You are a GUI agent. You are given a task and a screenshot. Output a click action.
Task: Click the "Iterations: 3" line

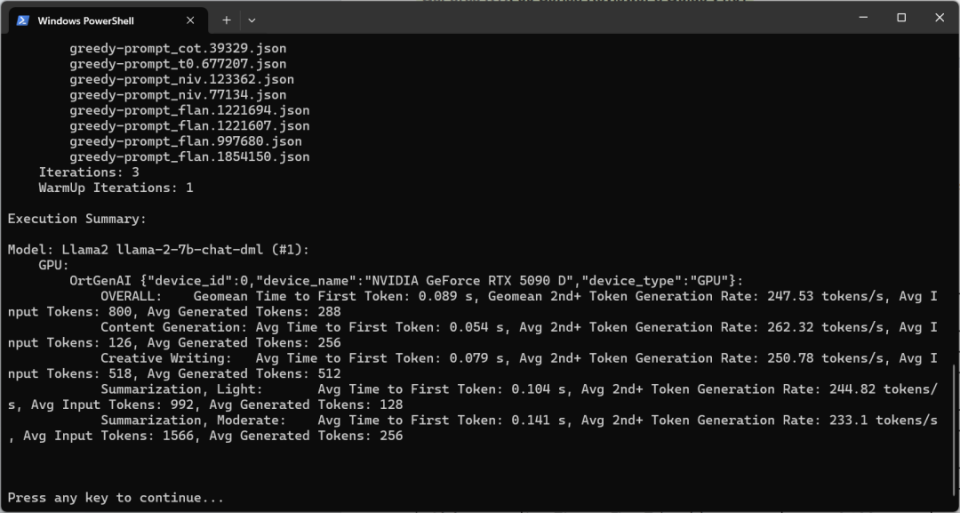click(88, 172)
